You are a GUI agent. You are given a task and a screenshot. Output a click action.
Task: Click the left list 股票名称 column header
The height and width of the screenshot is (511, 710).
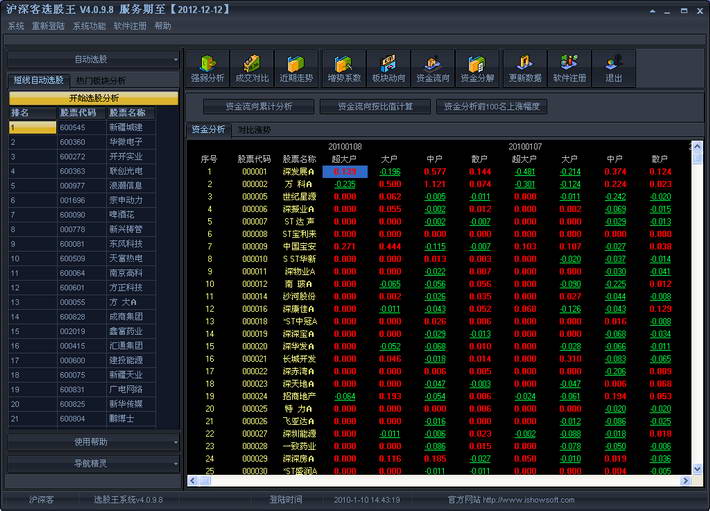point(131,113)
